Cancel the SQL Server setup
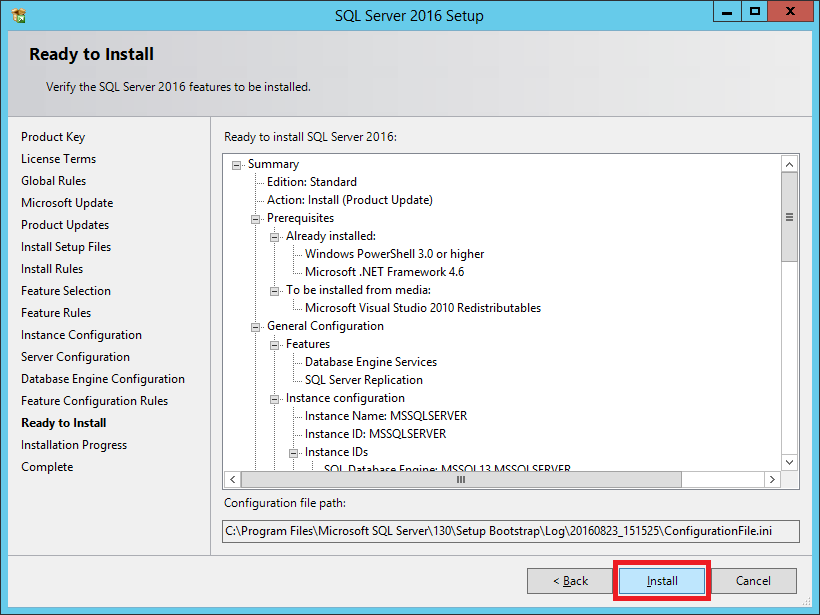820x615 pixels. pos(753,581)
